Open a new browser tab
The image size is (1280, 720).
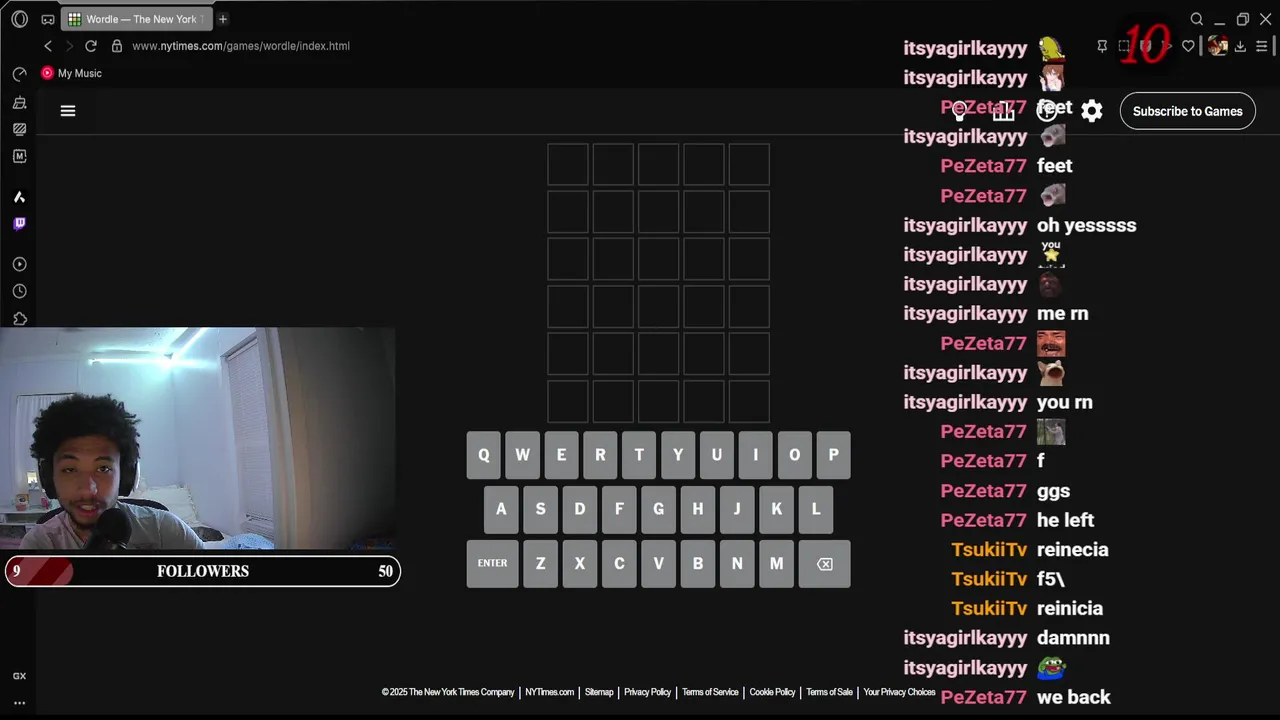pos(223,19)
